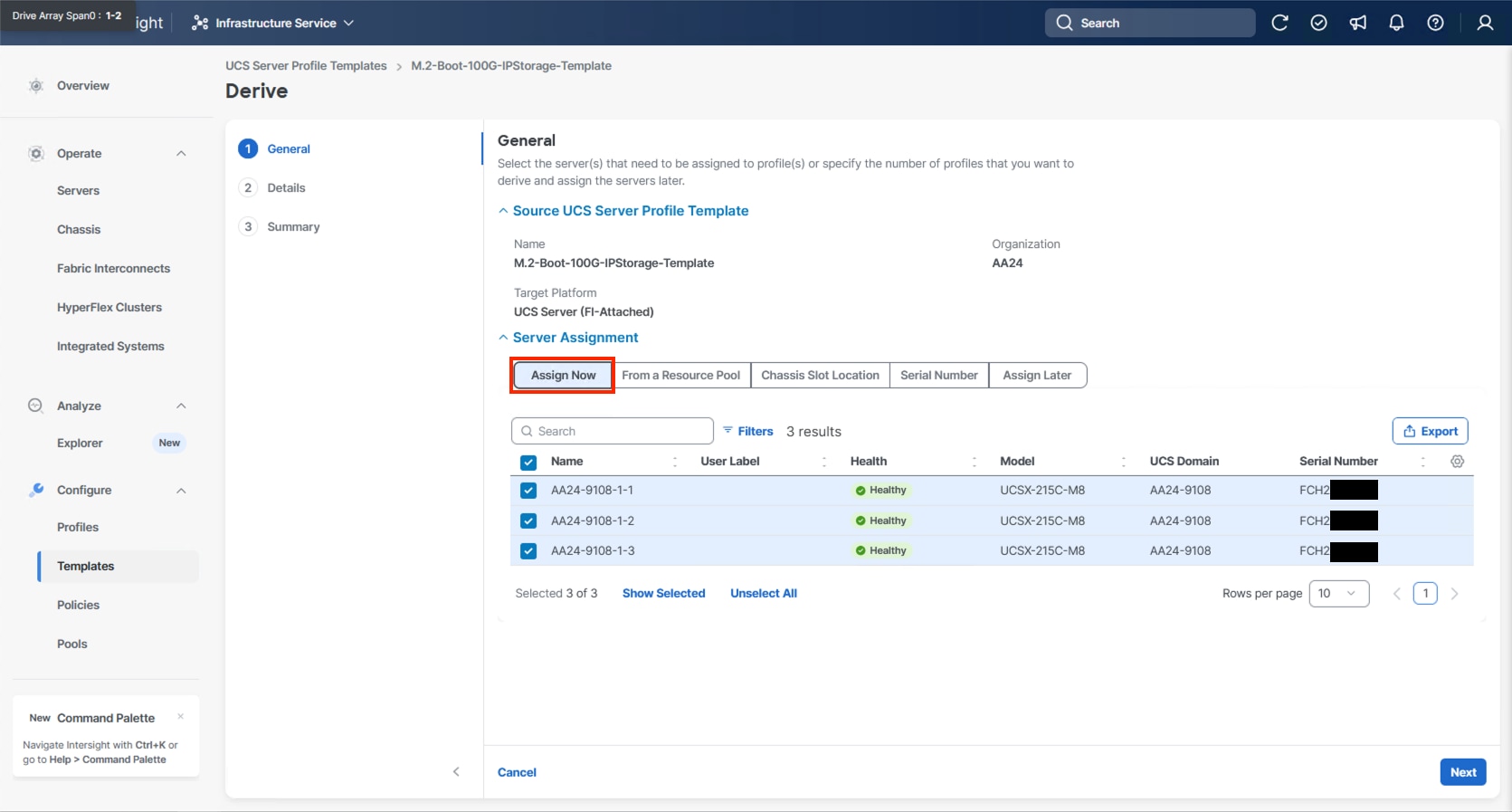
Task: Open the Infrastructure Service switcher dropdown
Action: tap(273, 23)
